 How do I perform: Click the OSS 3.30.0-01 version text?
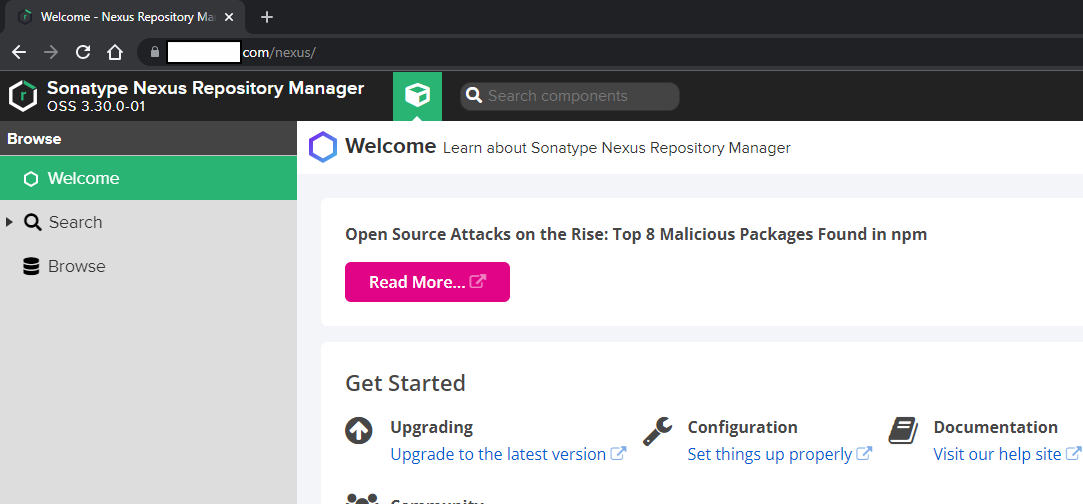click(96, 107)
